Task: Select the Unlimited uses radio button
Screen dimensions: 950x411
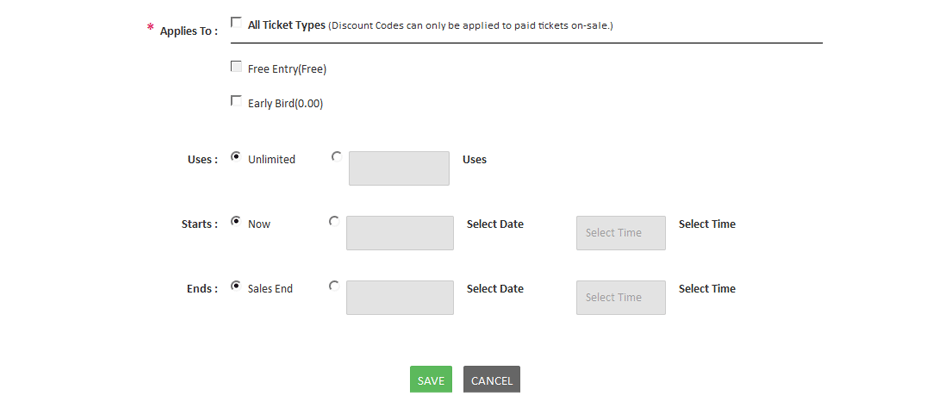Action: (x=236, y=157)
